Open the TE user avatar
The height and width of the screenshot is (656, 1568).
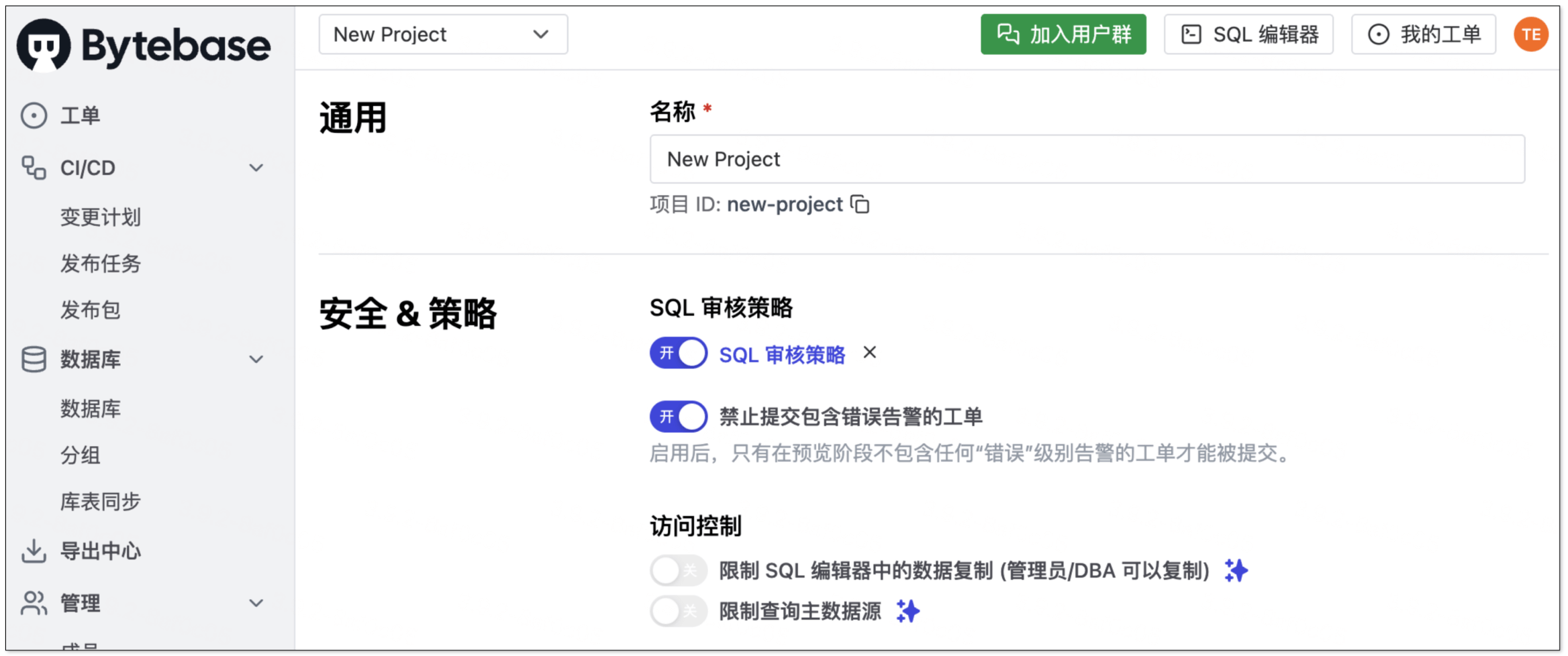(1530, 35)
